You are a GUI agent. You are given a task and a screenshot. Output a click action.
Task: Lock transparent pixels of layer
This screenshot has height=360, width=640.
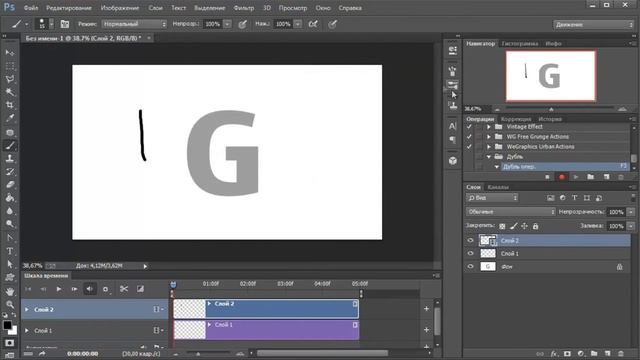(x=502, y=226)
